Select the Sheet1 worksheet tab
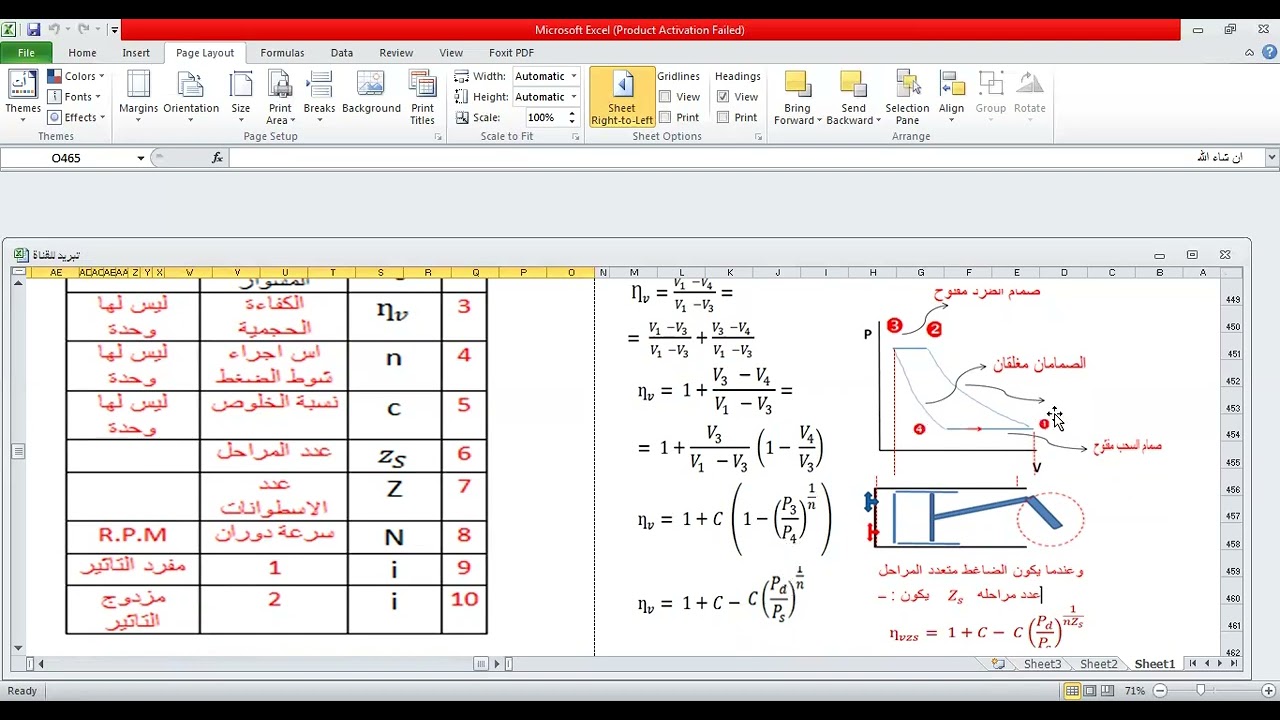 [x=1154, y=664]
